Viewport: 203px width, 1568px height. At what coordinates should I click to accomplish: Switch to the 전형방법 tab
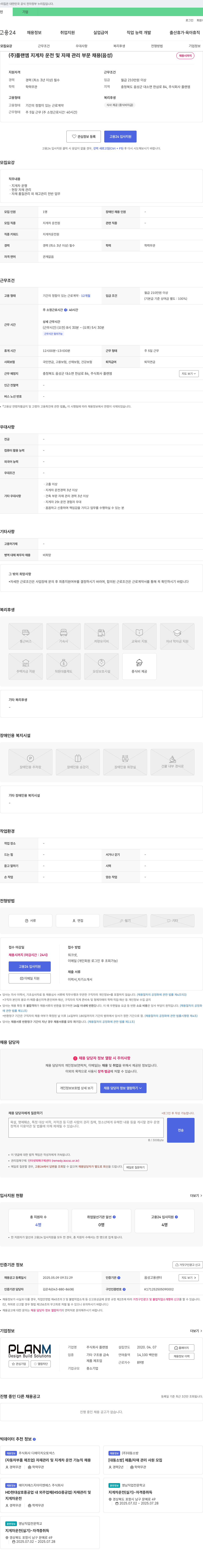(157, 46)
